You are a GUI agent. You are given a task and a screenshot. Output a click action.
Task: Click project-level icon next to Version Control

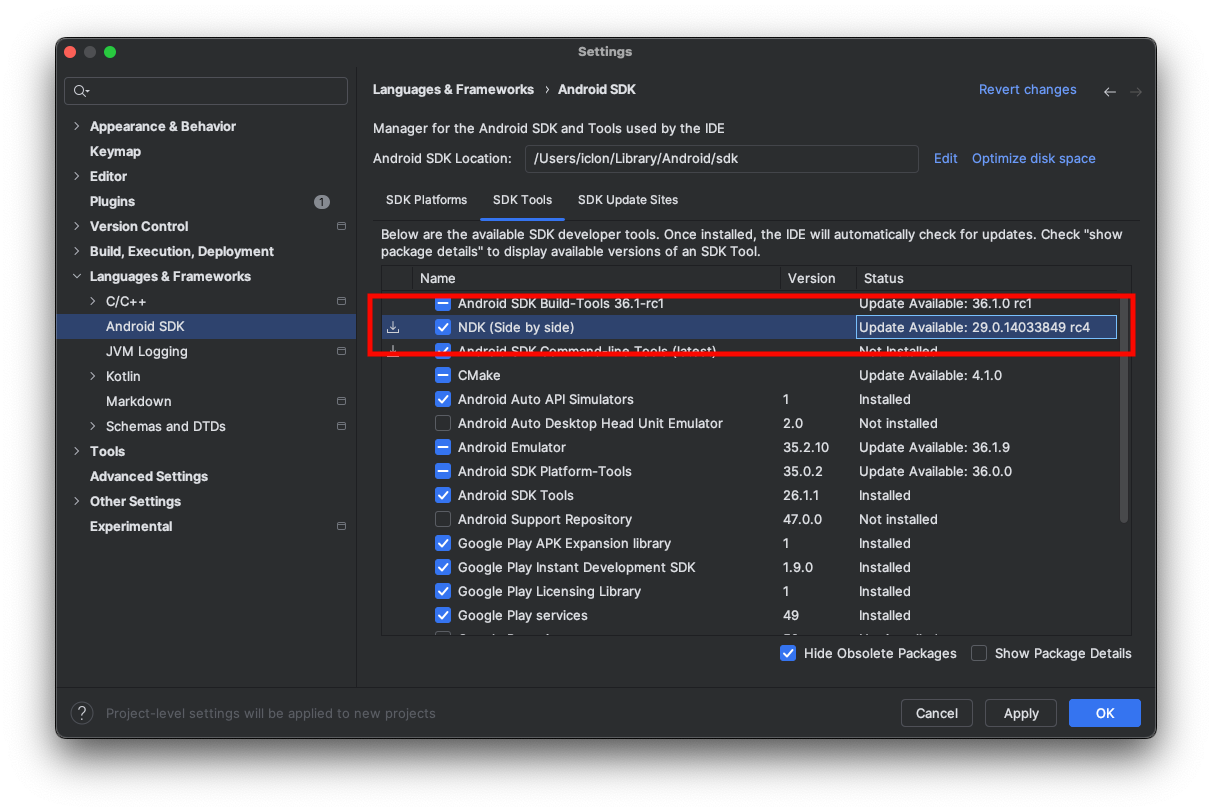coord(341,226)
